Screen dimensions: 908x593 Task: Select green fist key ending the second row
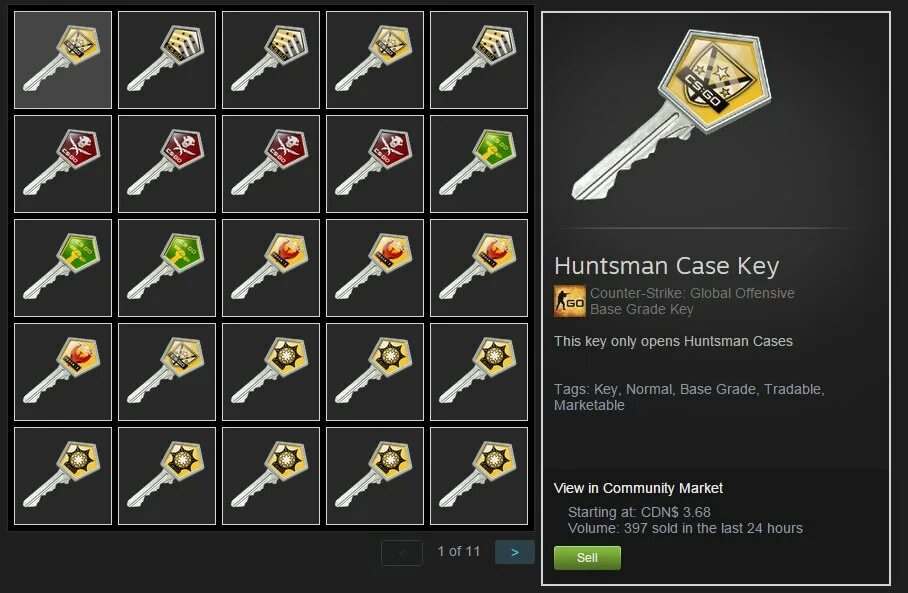tap(479, 164)
